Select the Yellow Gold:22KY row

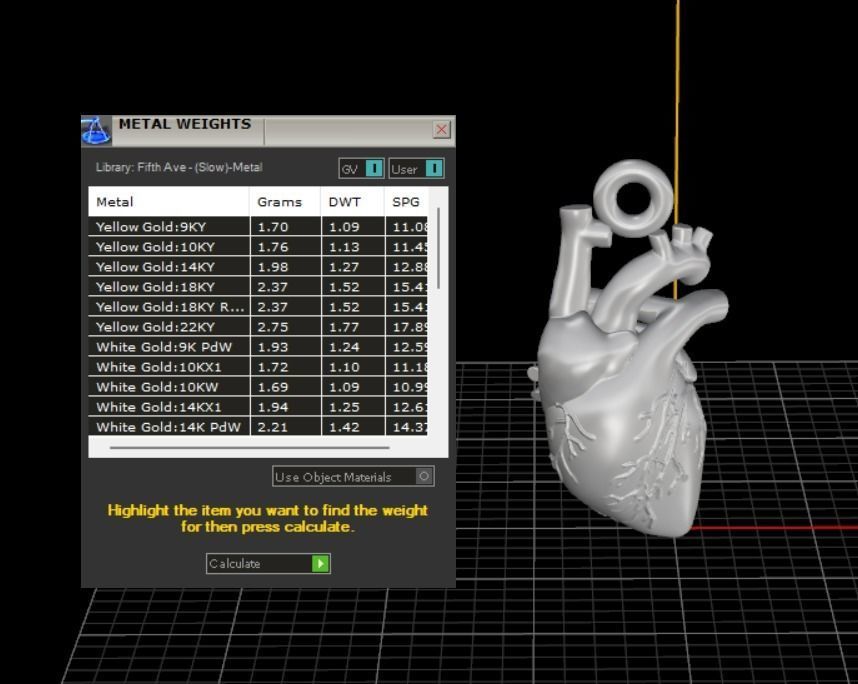[x=258, y=327]
